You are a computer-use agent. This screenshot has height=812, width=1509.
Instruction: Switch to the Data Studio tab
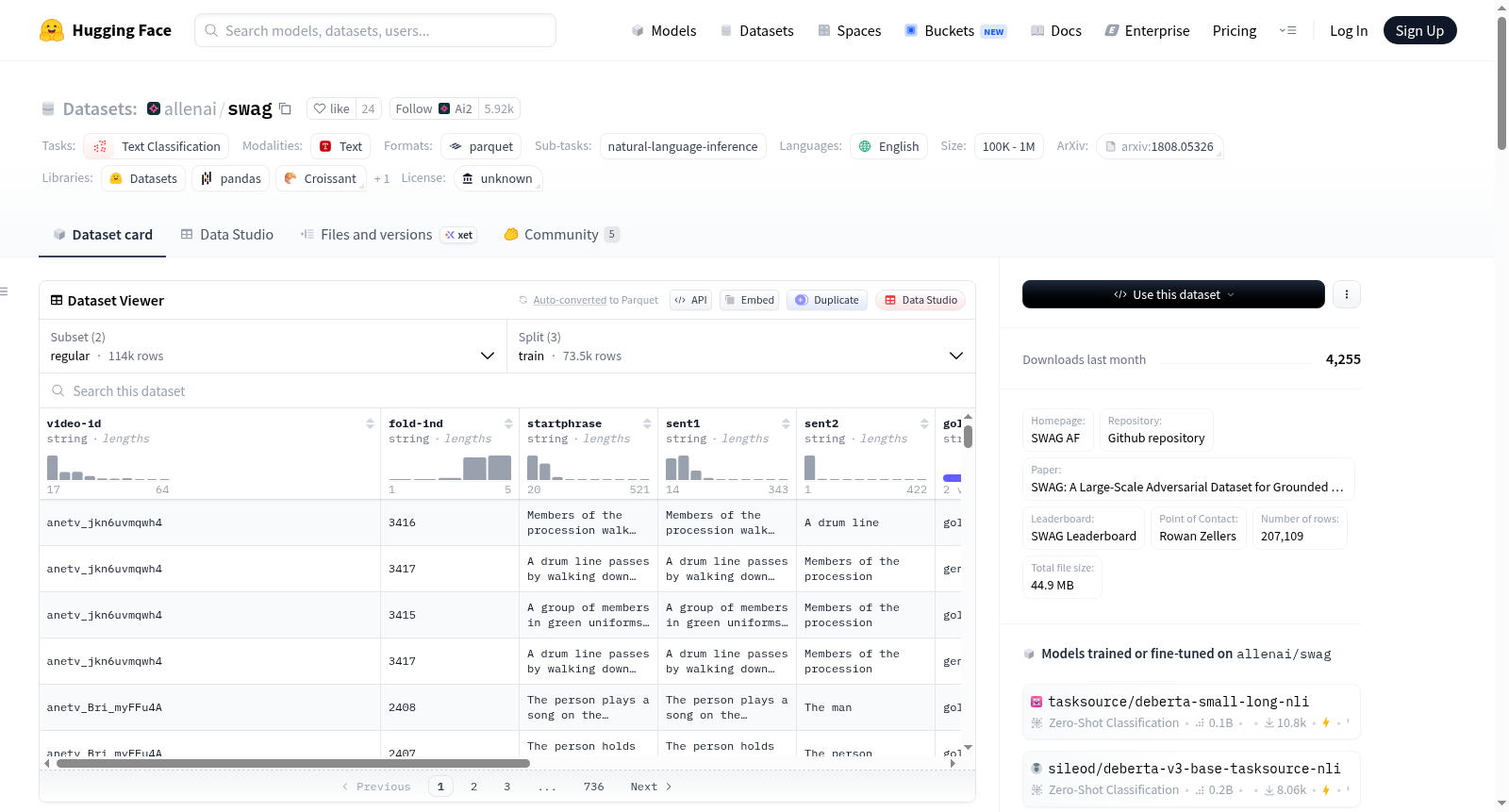[x=226, y=235]
